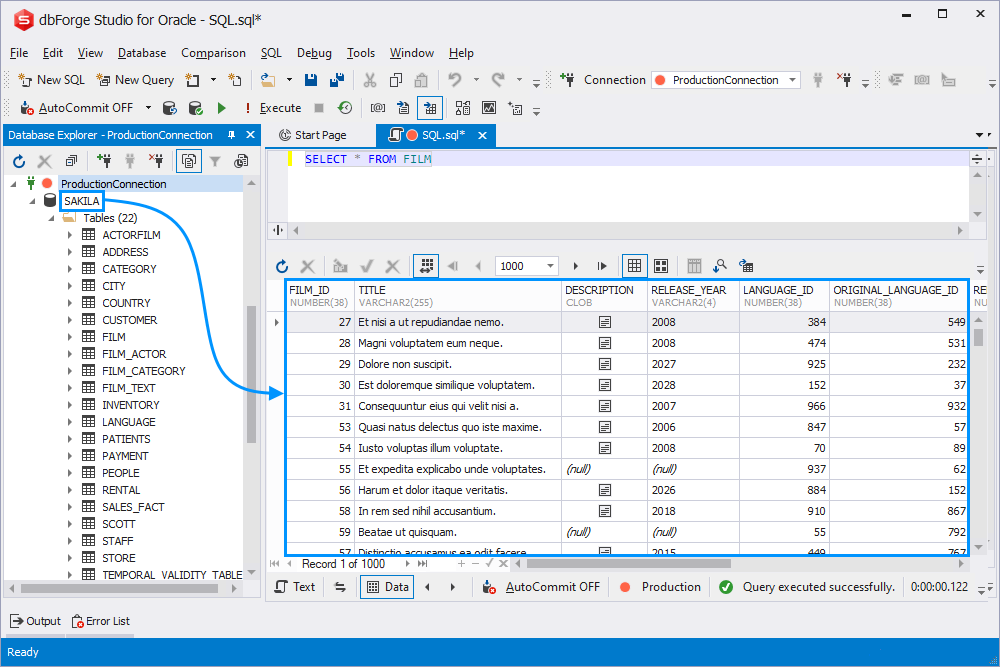Undo the last editor action
This screenshot has width=1000, height=667.
456,79
